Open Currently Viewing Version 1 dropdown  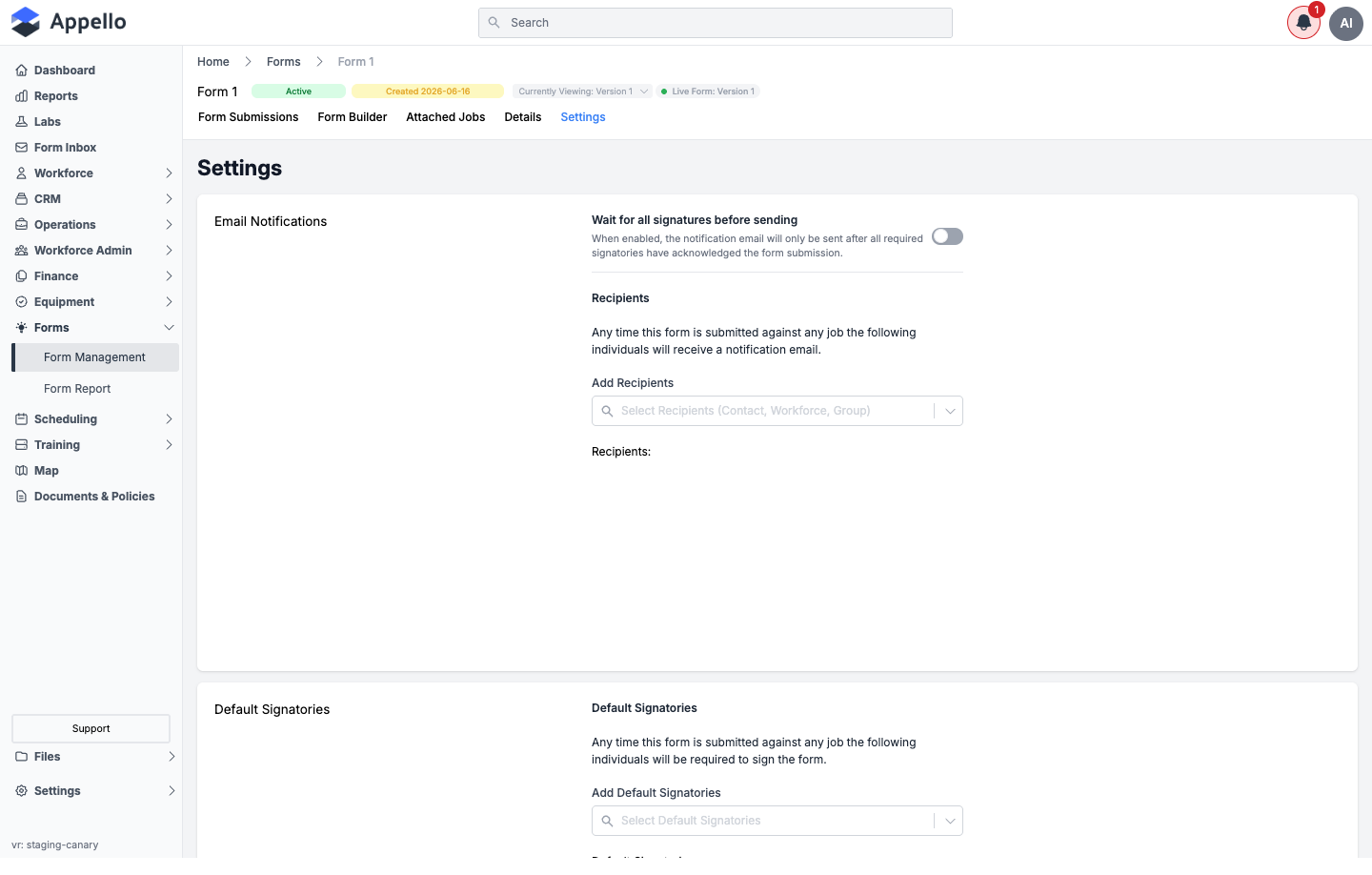coord(582,92)
